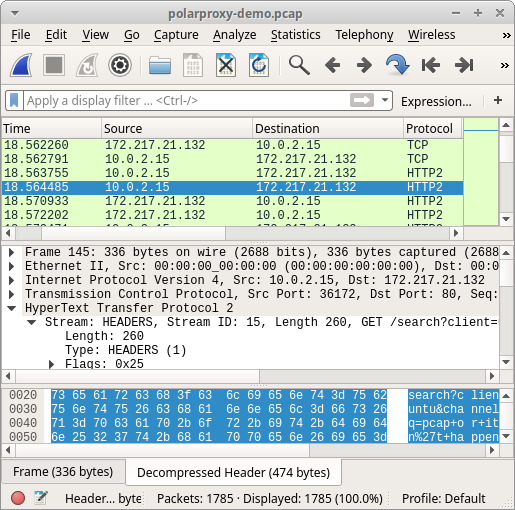Expand Transmission Control Protocol details
The image size is (515, 510).
point(11,294)
